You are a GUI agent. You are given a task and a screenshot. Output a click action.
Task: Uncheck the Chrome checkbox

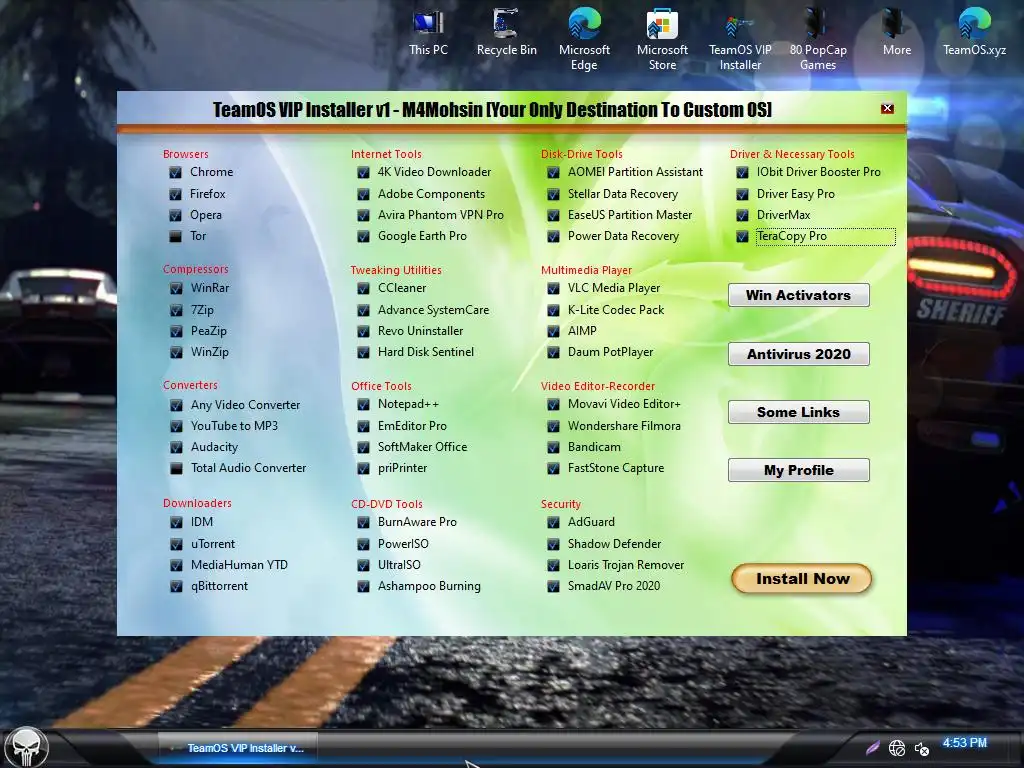point(175,172)
